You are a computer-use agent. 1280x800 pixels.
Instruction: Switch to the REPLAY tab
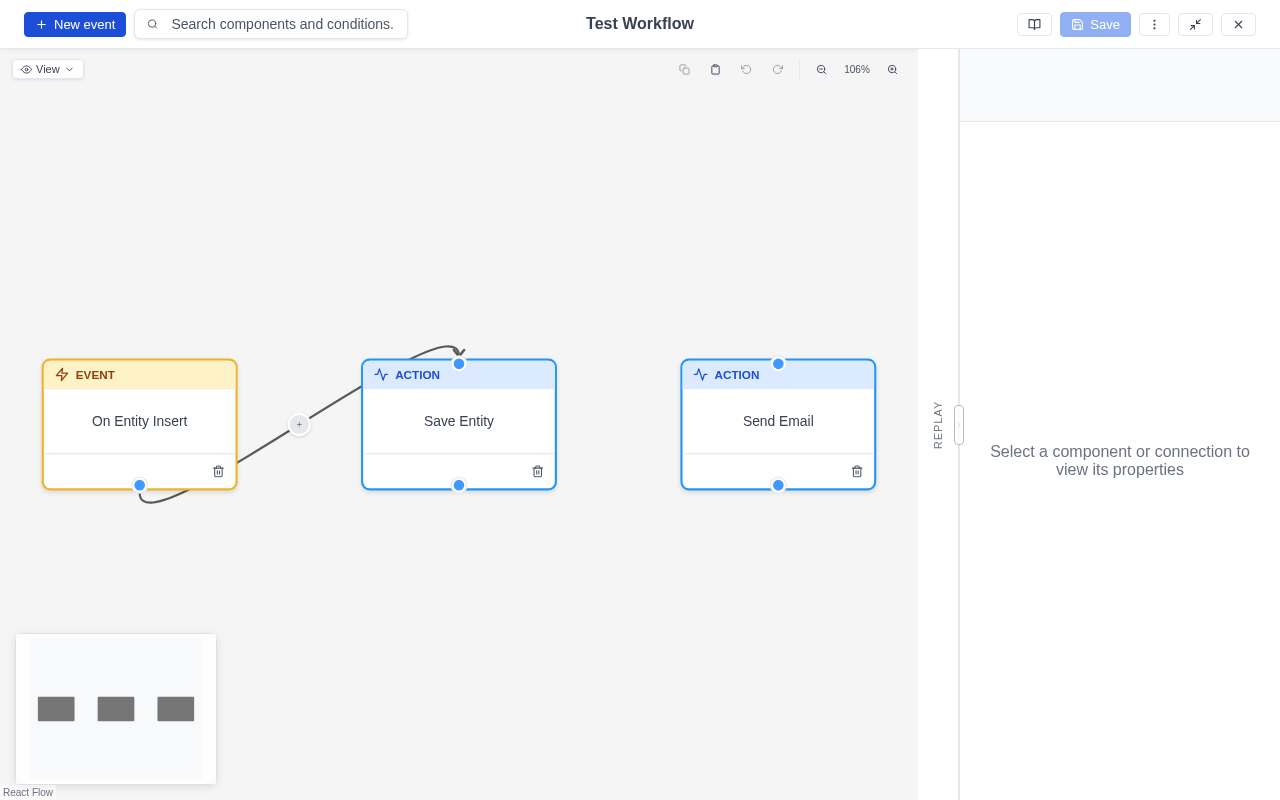pyautogui.click(x=937, y=424)
